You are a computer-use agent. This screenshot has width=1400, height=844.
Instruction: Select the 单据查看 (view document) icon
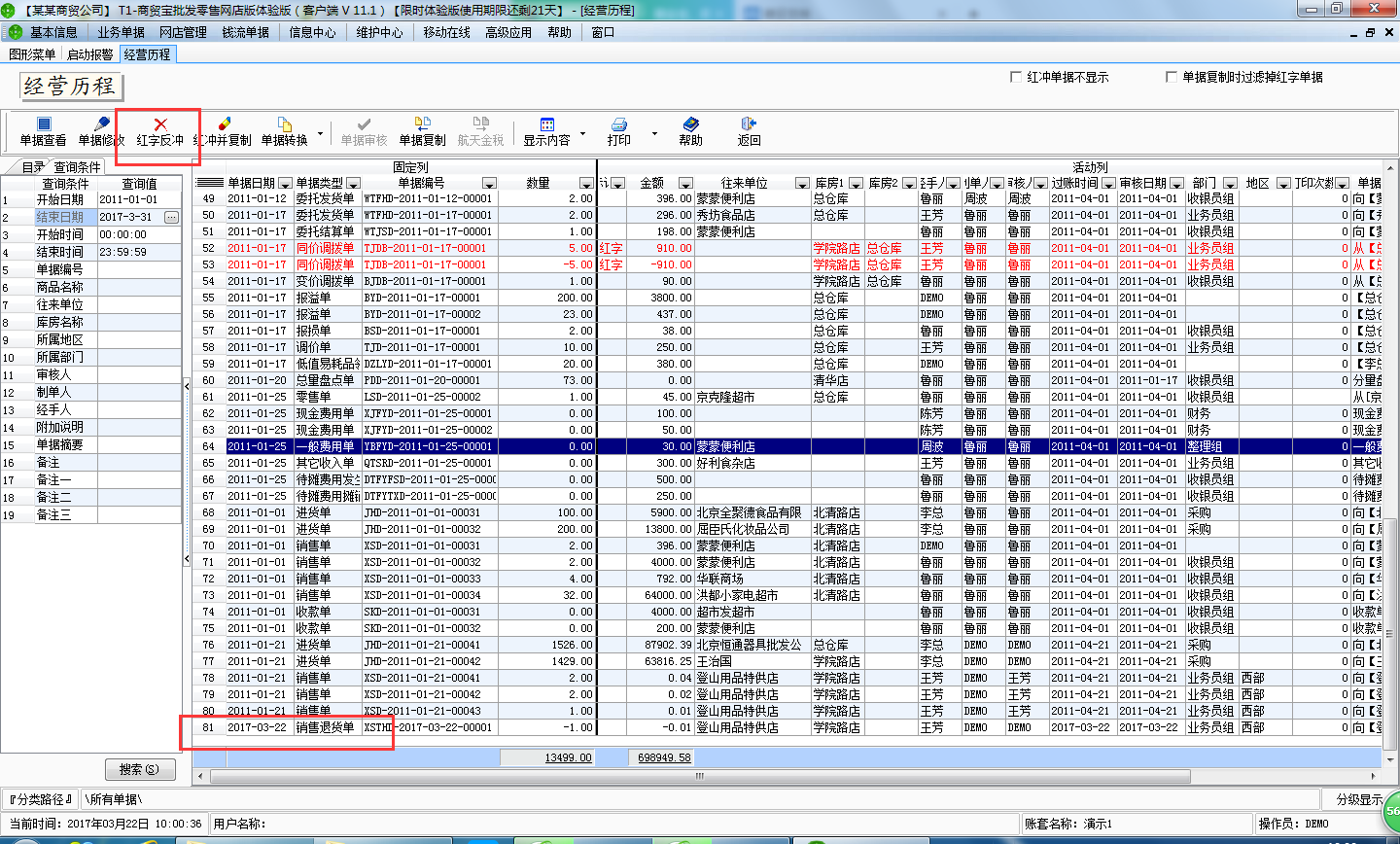click(42, 131)
